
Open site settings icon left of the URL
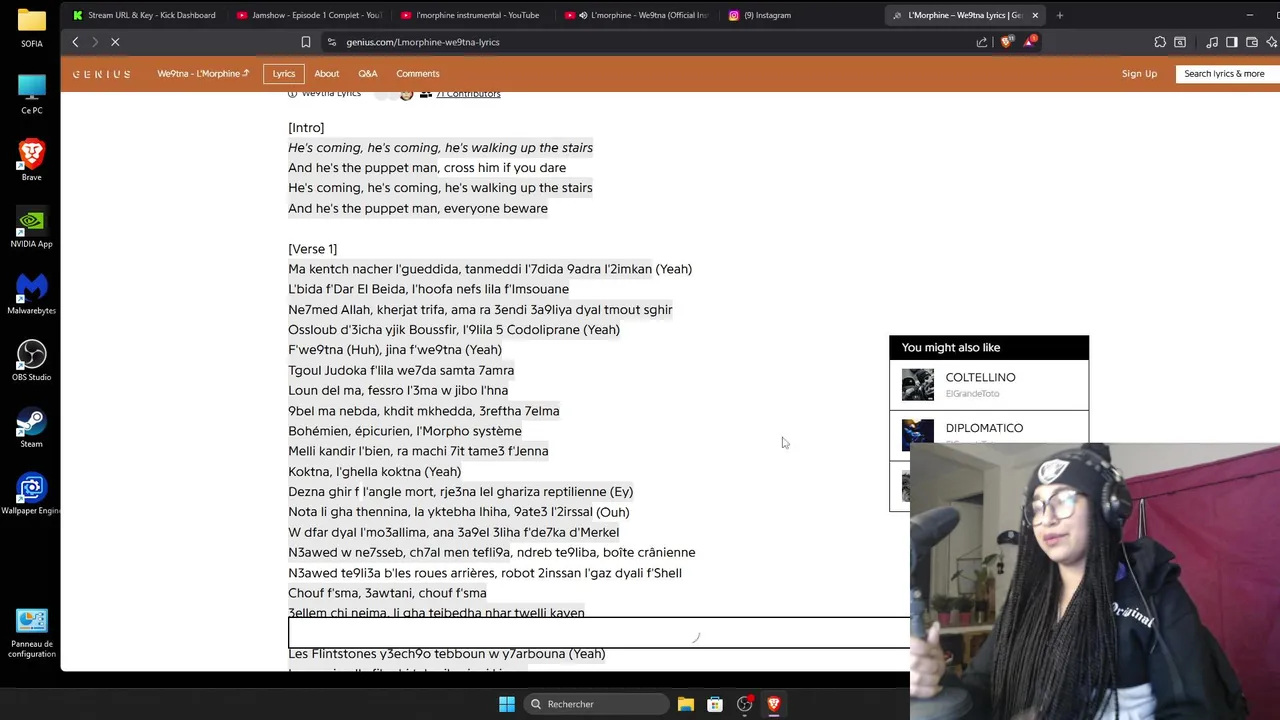pyautogui.click(x=332, y=42)
